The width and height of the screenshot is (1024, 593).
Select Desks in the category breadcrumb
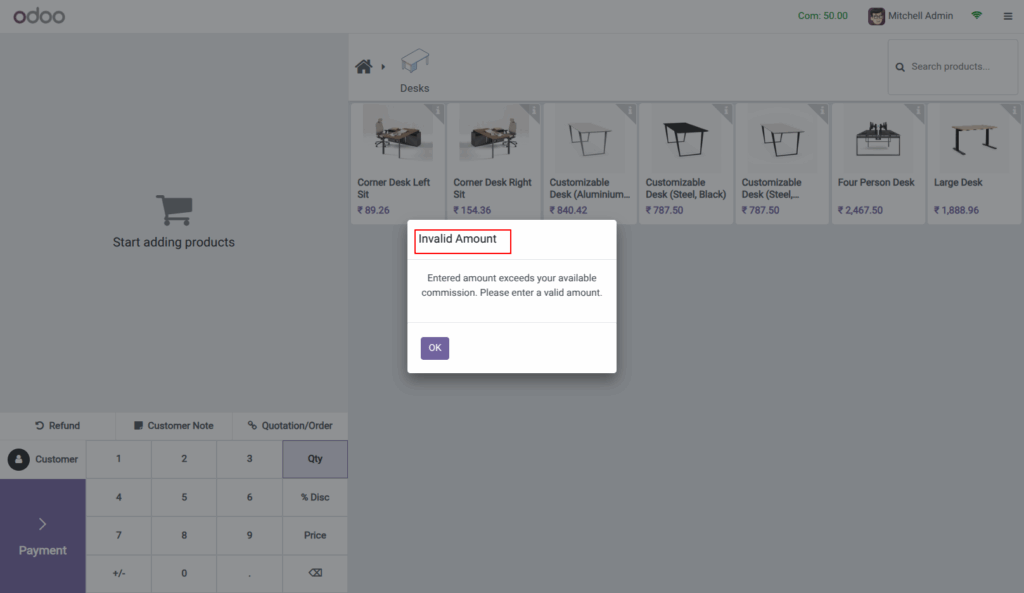coord(414,68)
